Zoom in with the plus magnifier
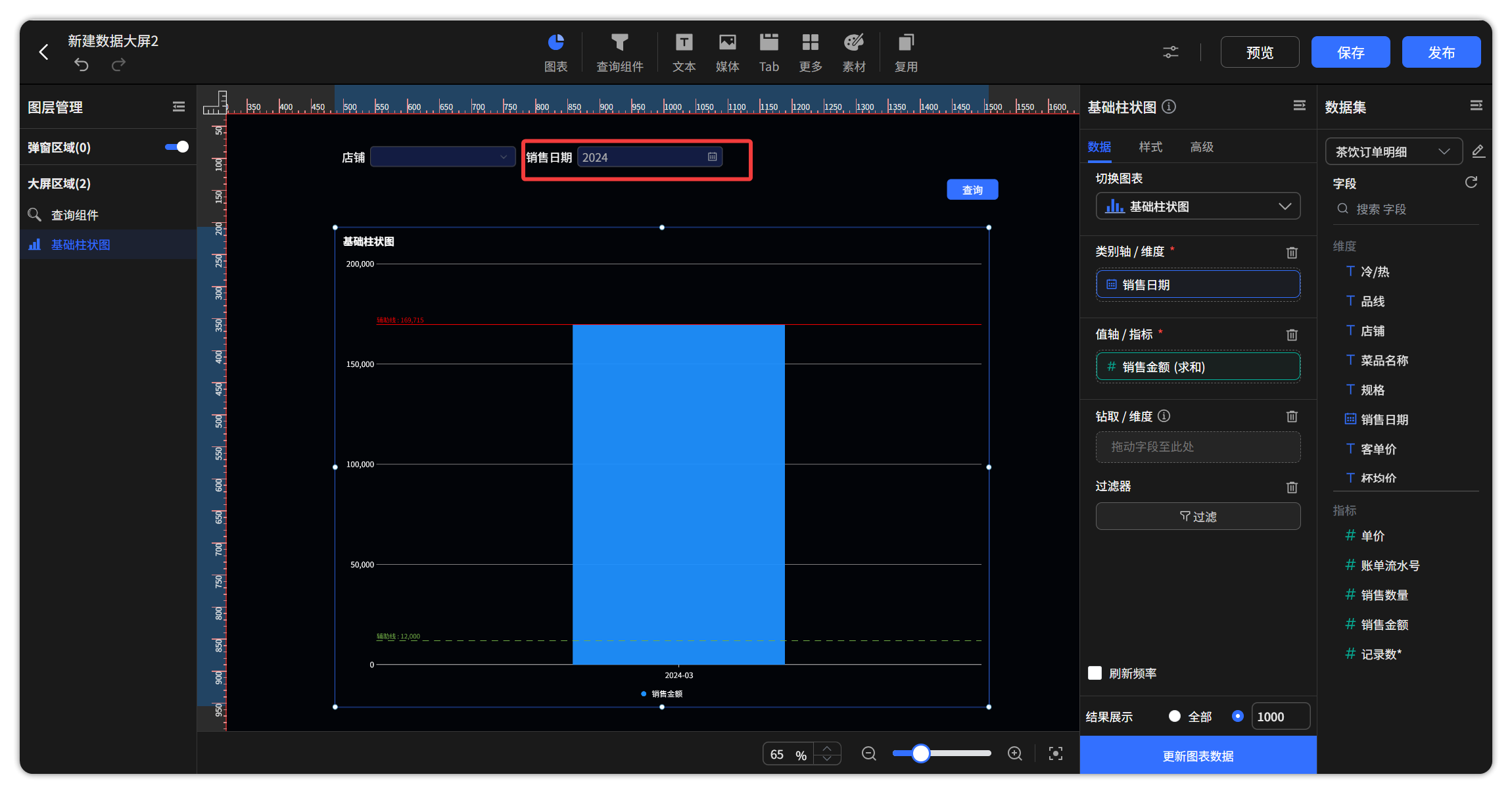 (x=1014, y=753)
